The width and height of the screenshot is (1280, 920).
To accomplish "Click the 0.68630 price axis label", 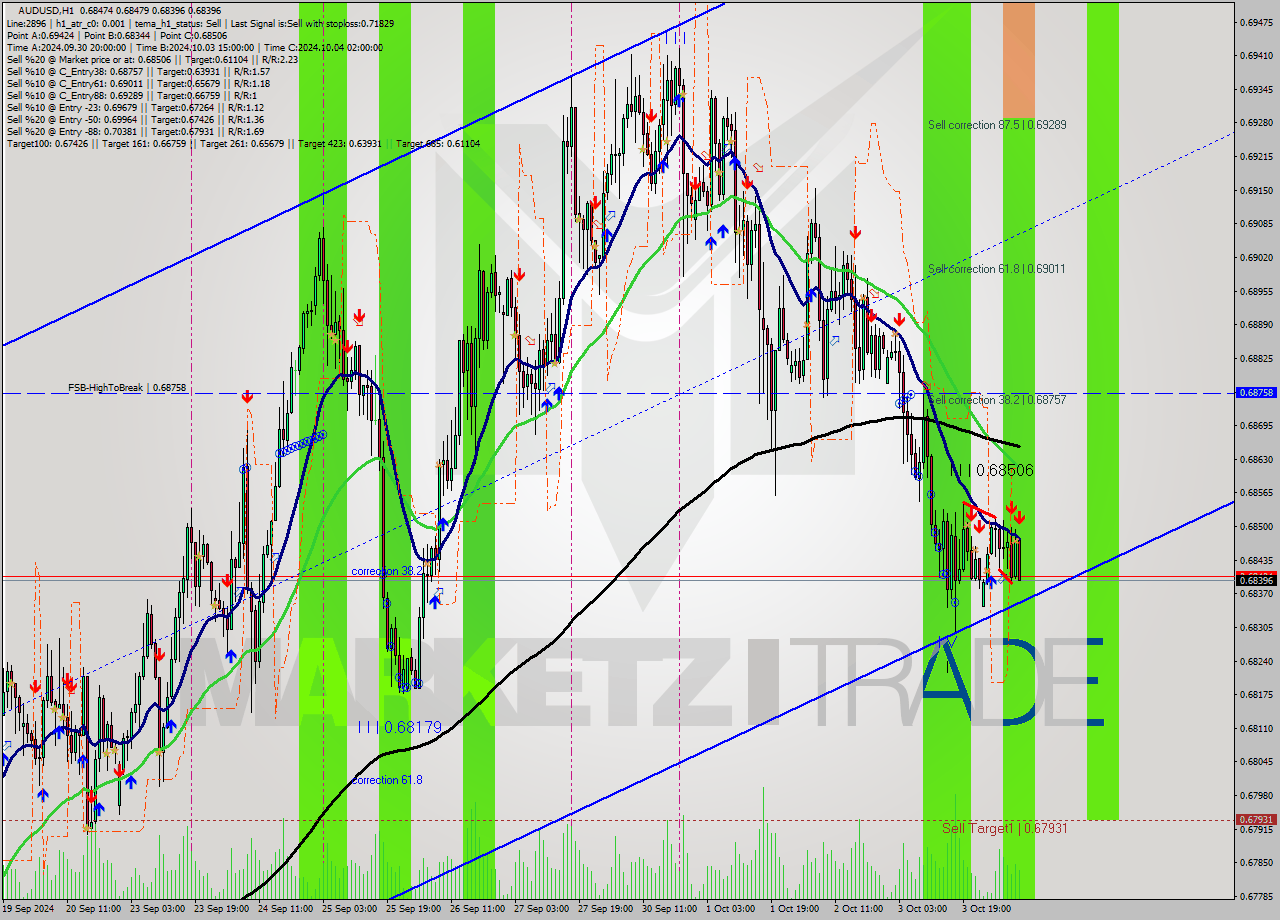I will click(1256, 460).
